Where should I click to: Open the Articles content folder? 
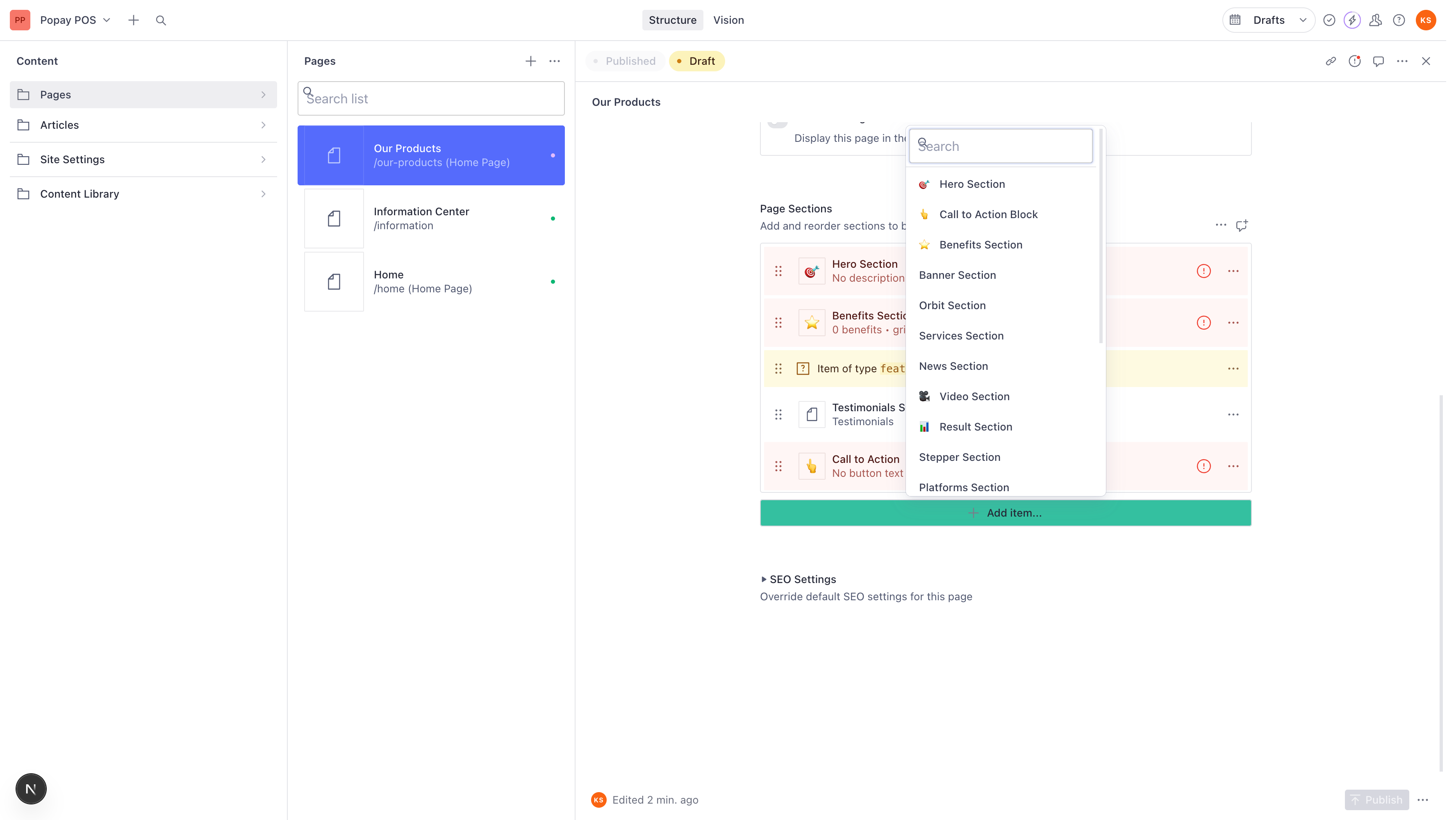[x=143, y=125]
